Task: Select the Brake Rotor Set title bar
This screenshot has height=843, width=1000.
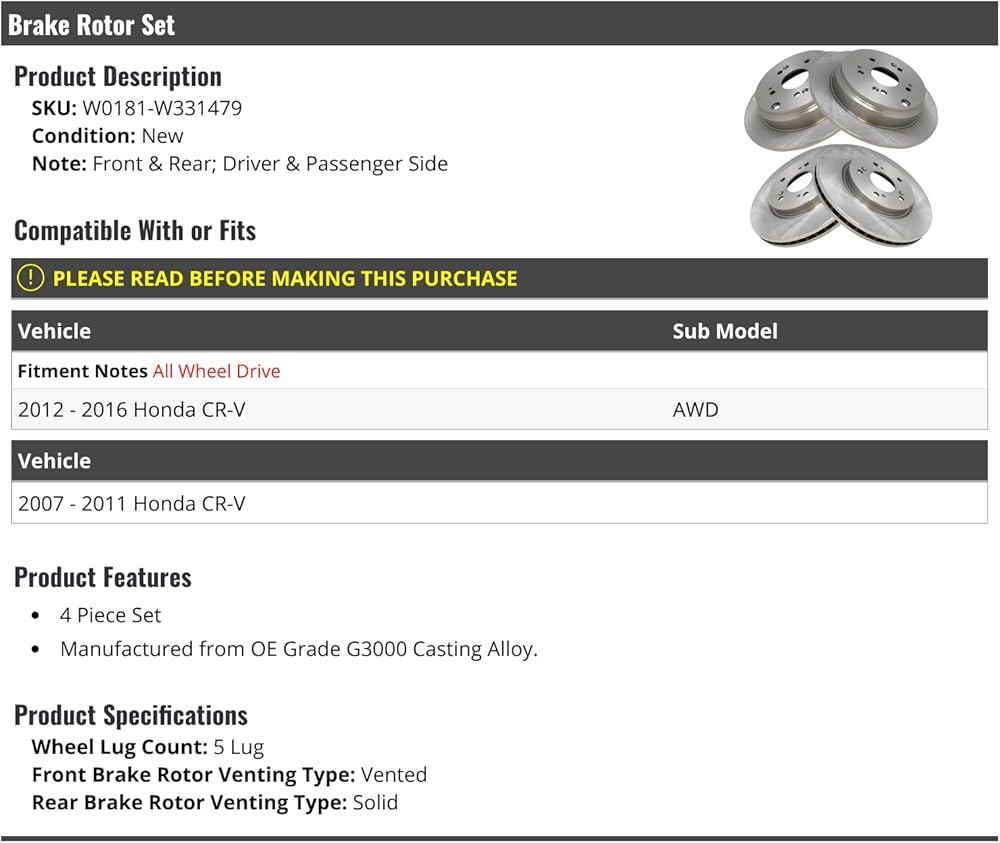Action: (x=500, y=24)
